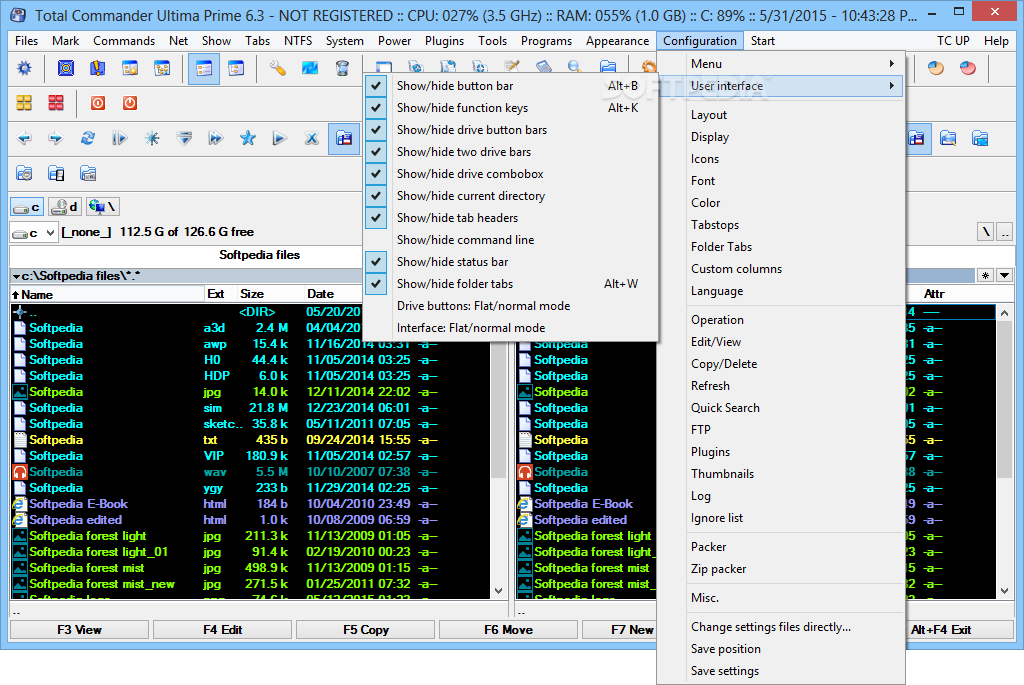Click the blue back arrow icon
This screenshot has width=1024, height=685.
click(24, 138)
